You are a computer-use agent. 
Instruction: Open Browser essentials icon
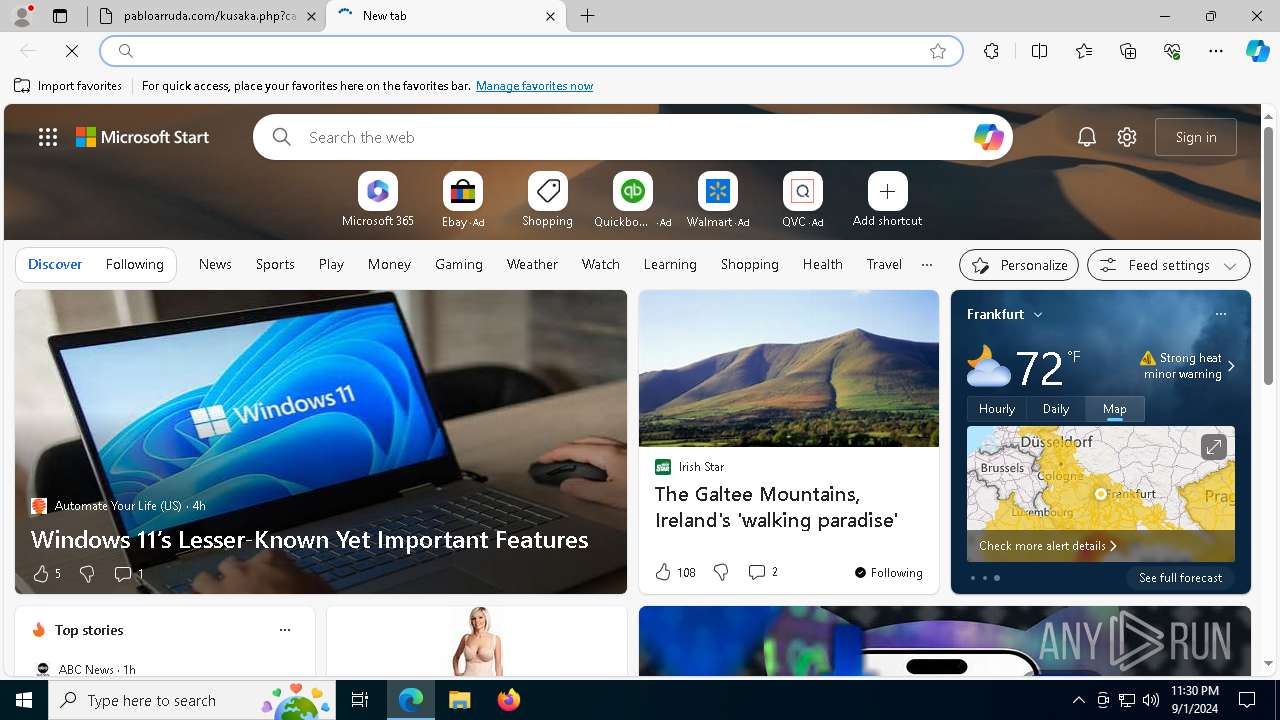coord(1172,51)
